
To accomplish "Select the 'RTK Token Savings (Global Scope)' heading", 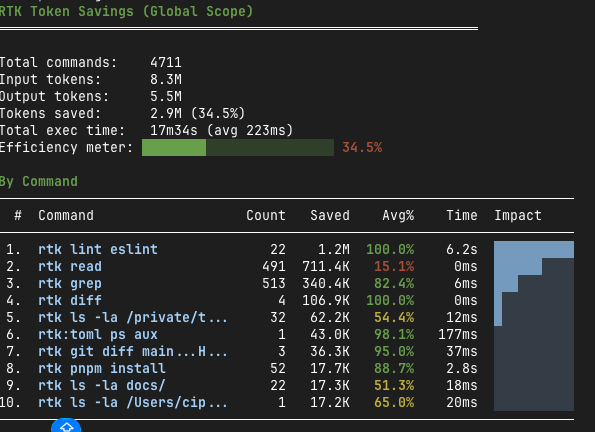I will (x=126, y=11).
